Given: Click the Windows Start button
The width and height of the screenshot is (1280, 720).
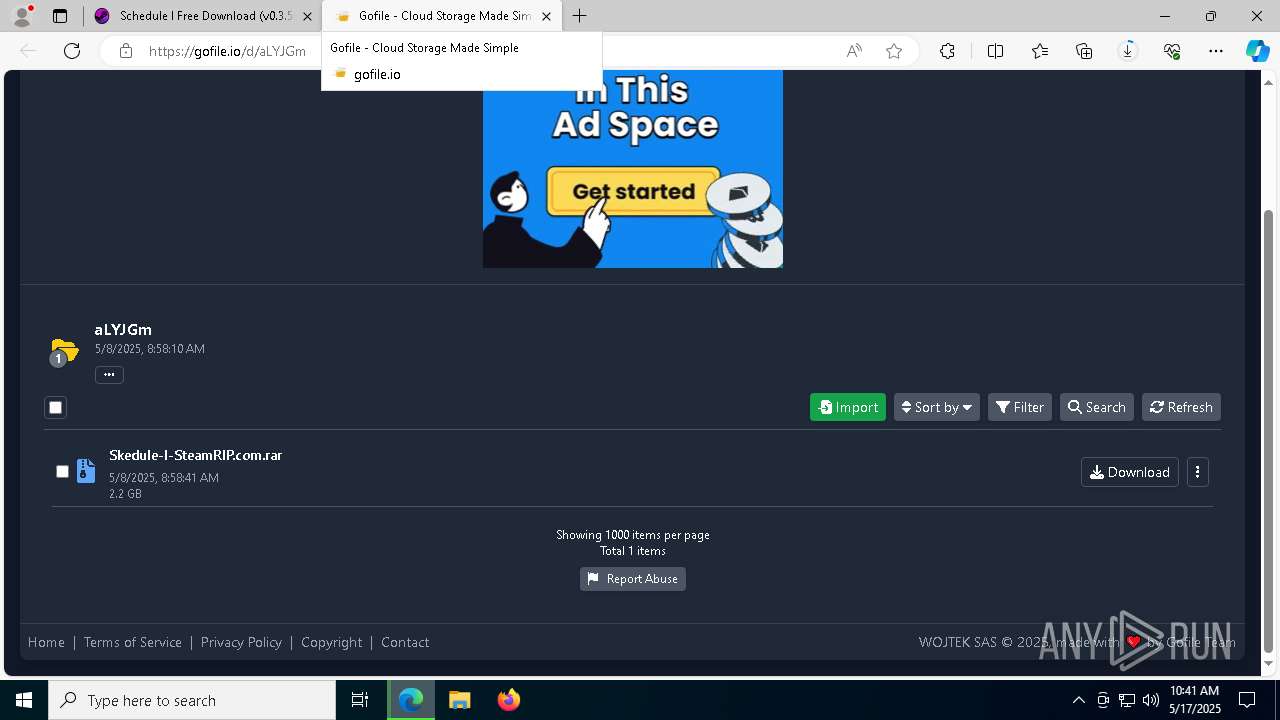Looking at the screenshot, I should coord(24,700).
